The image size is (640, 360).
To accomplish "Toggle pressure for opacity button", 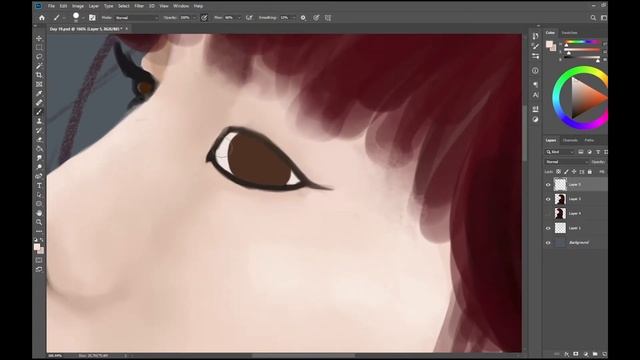I will 204,18.
